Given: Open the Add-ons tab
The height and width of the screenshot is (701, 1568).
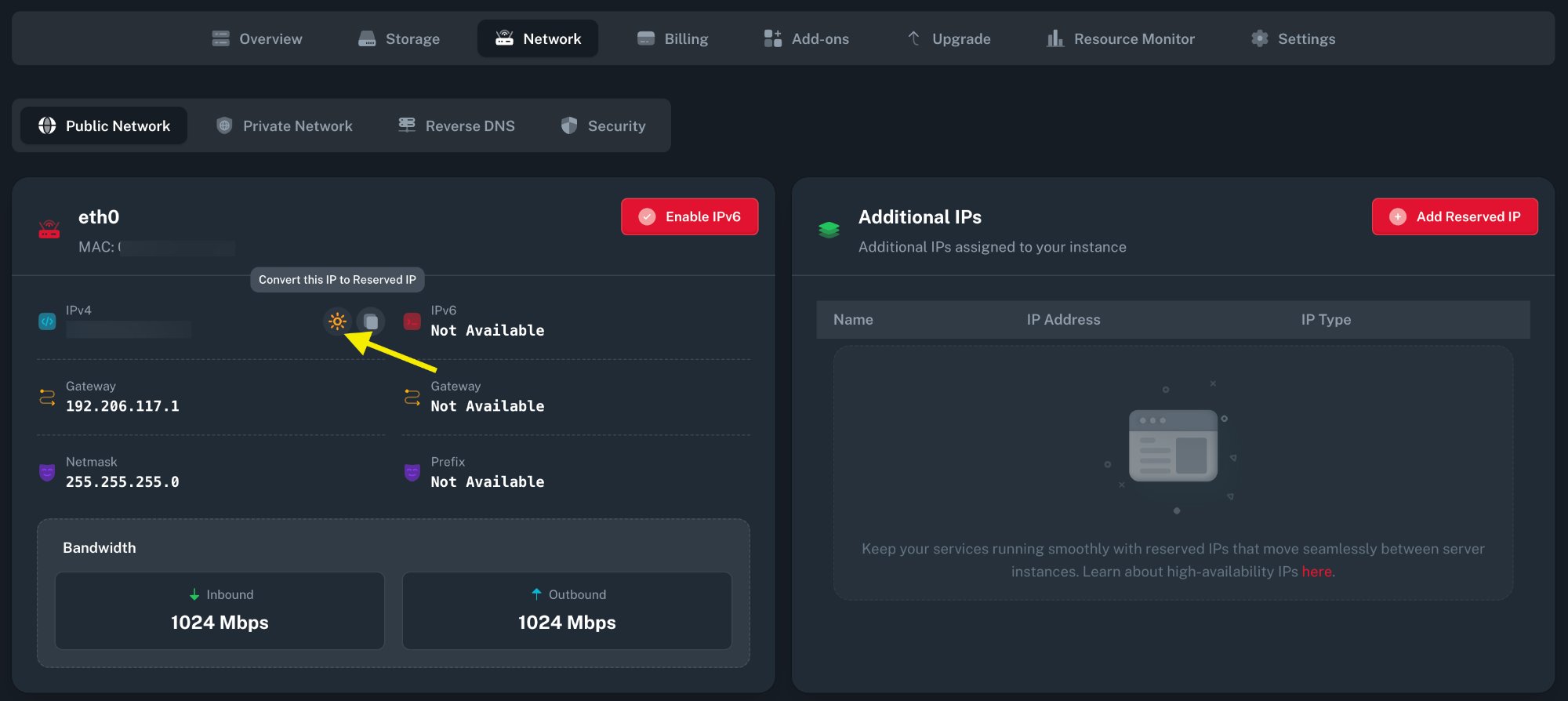Looking at the screenshot, I should click(x=807, y=39).
